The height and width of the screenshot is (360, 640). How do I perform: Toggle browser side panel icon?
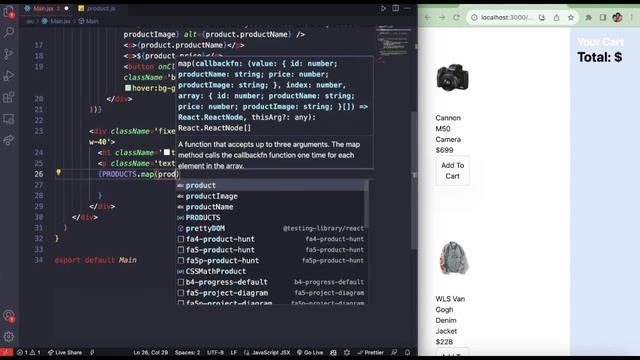coord(603,18)
